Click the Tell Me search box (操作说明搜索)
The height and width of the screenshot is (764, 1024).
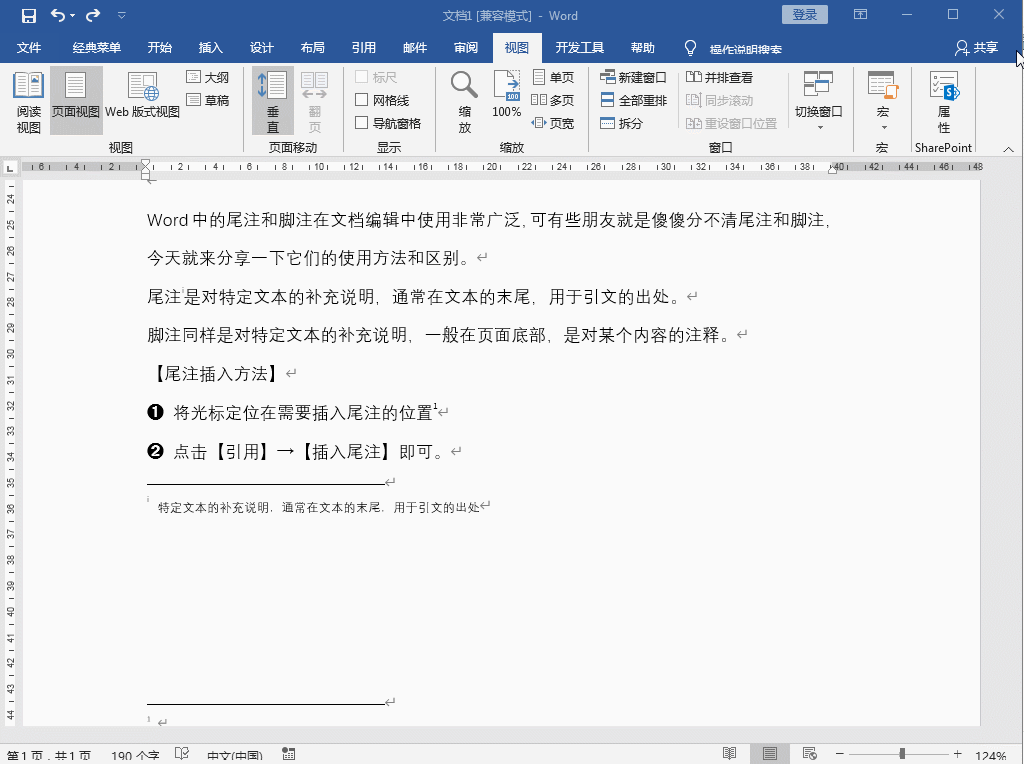point(745,48)
